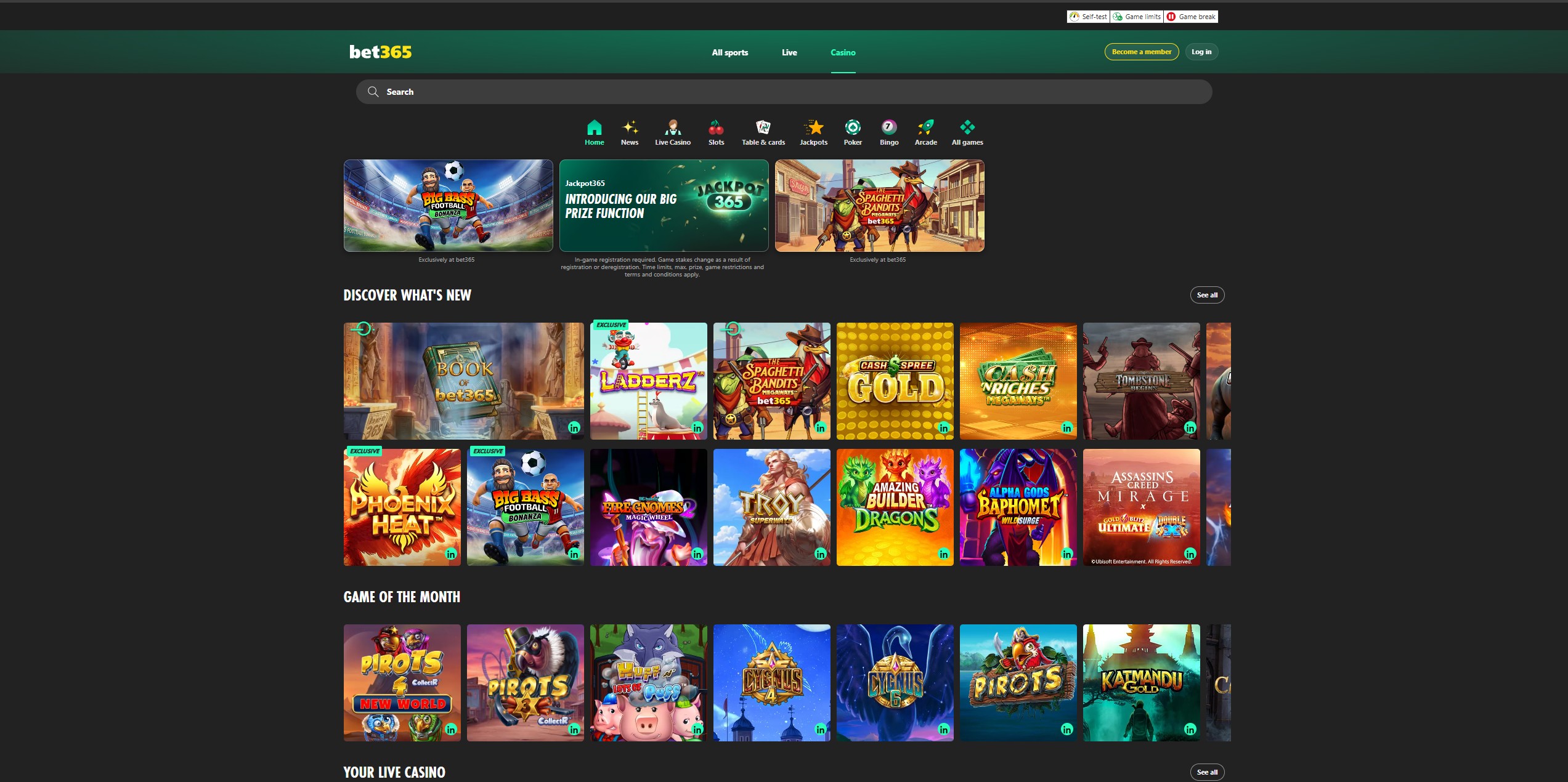Launch Fire Gnomes 2 Magic Wheel
This screenshot has width=1568, height=782.
coord(648,507)
